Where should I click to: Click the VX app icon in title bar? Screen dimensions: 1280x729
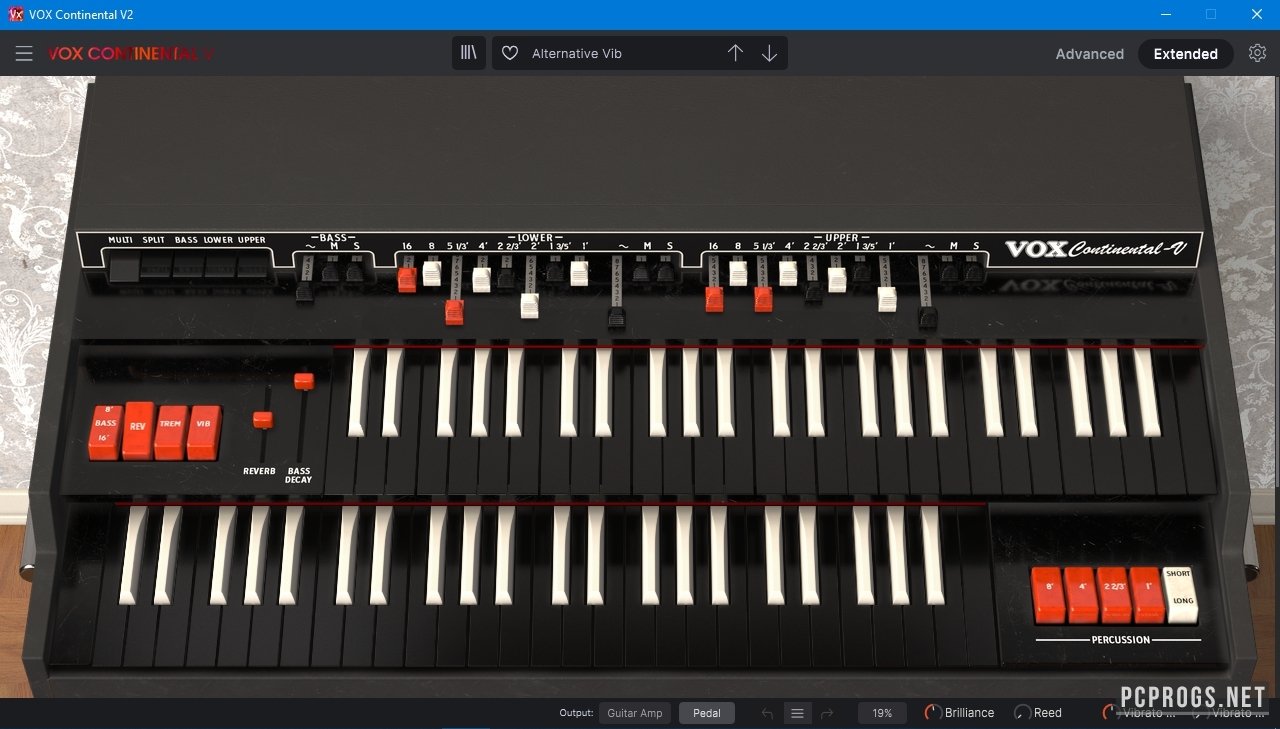point(16,14)
